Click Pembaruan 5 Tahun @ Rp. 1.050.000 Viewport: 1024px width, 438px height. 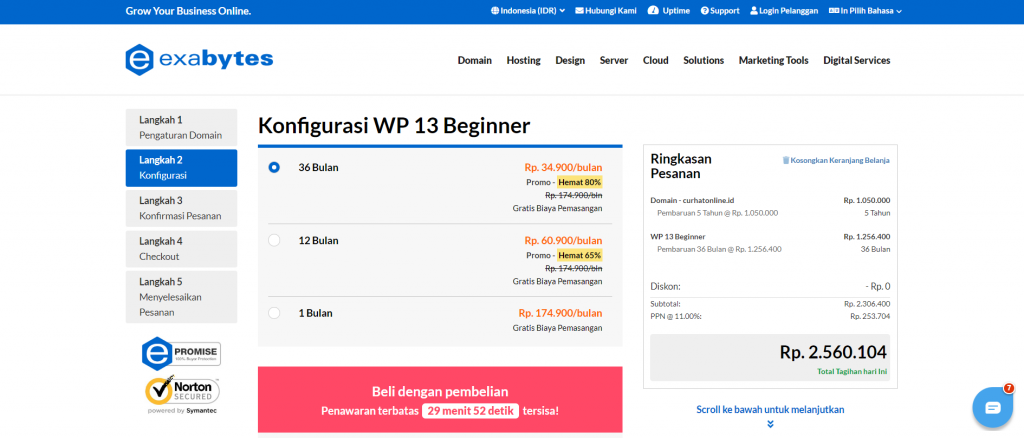(718, 213)
